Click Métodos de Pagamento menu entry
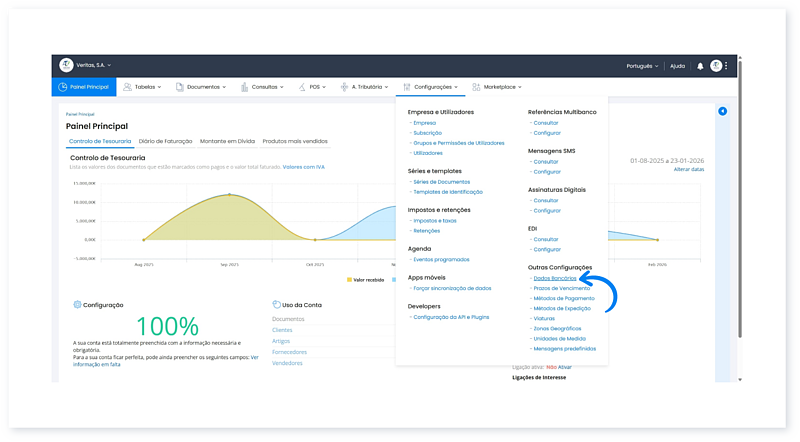This screenshot has width=800, height=442. (564, 298)
